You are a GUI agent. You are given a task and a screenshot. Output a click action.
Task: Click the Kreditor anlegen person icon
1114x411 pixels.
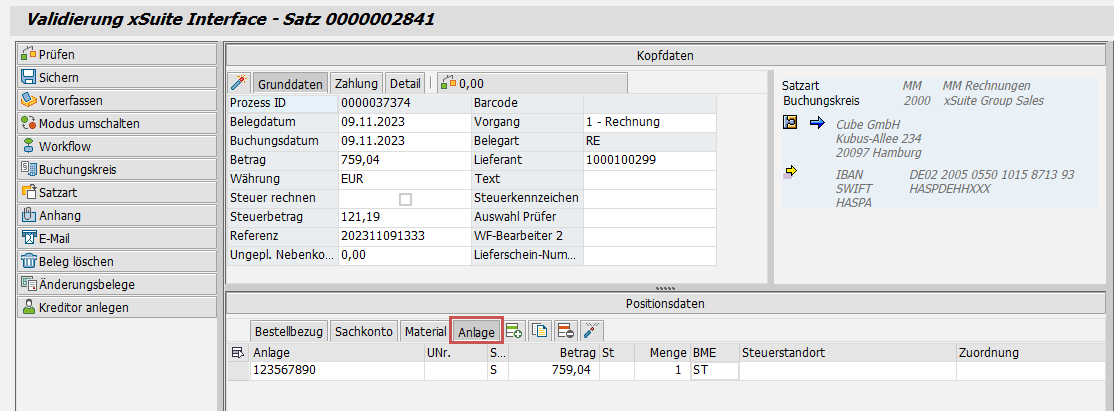(28, 307)
